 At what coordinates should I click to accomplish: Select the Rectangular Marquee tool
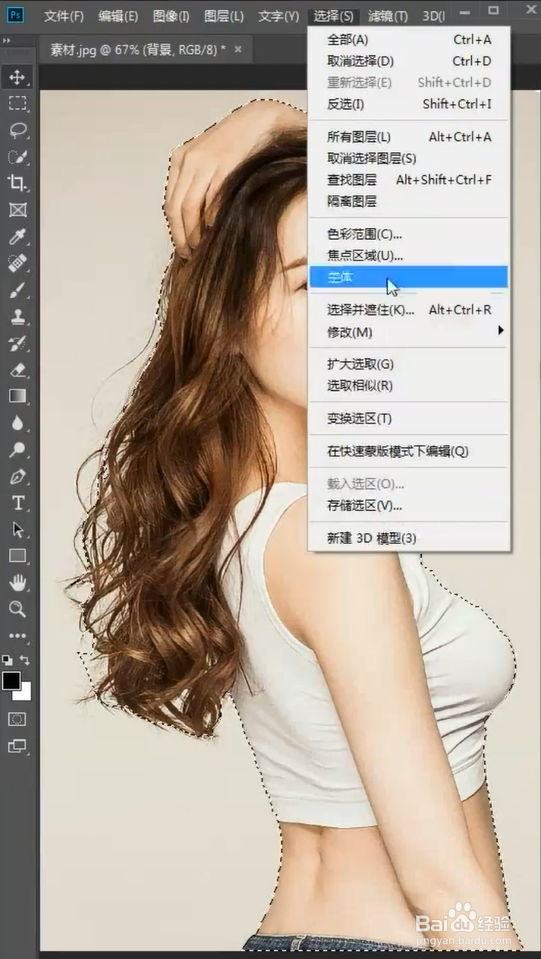coord(17,103)
